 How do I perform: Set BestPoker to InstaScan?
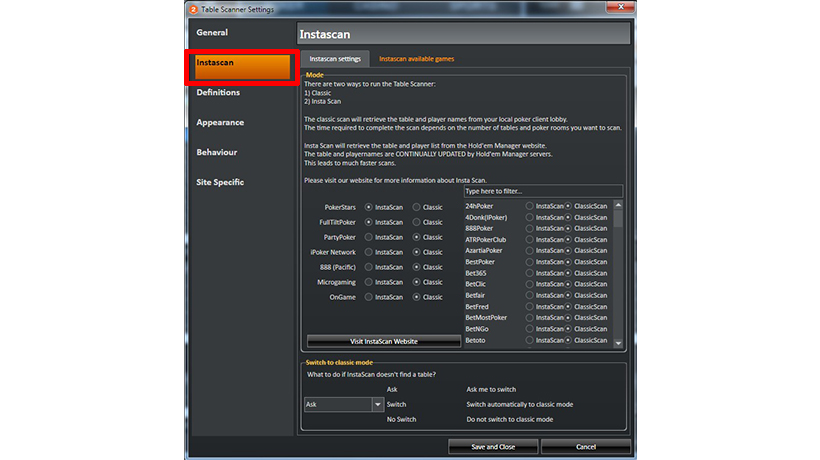[x=530, y=262]
